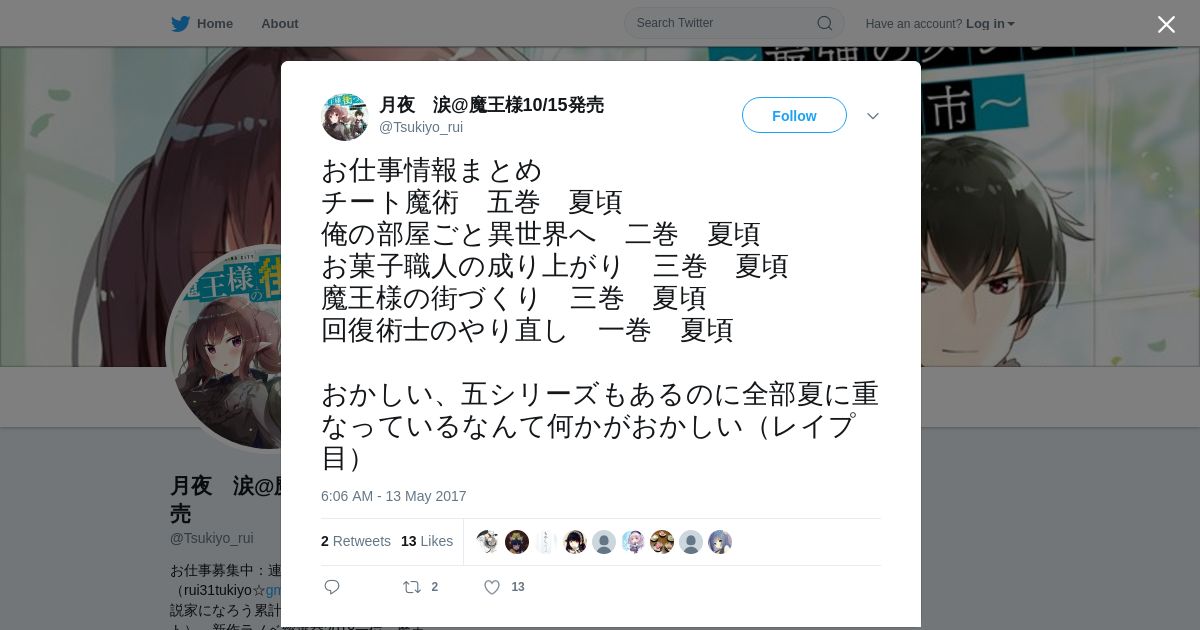Open the tweet timestamp 13 May 2017
Screen dimensions: 1200x630
tap(394, 496)
